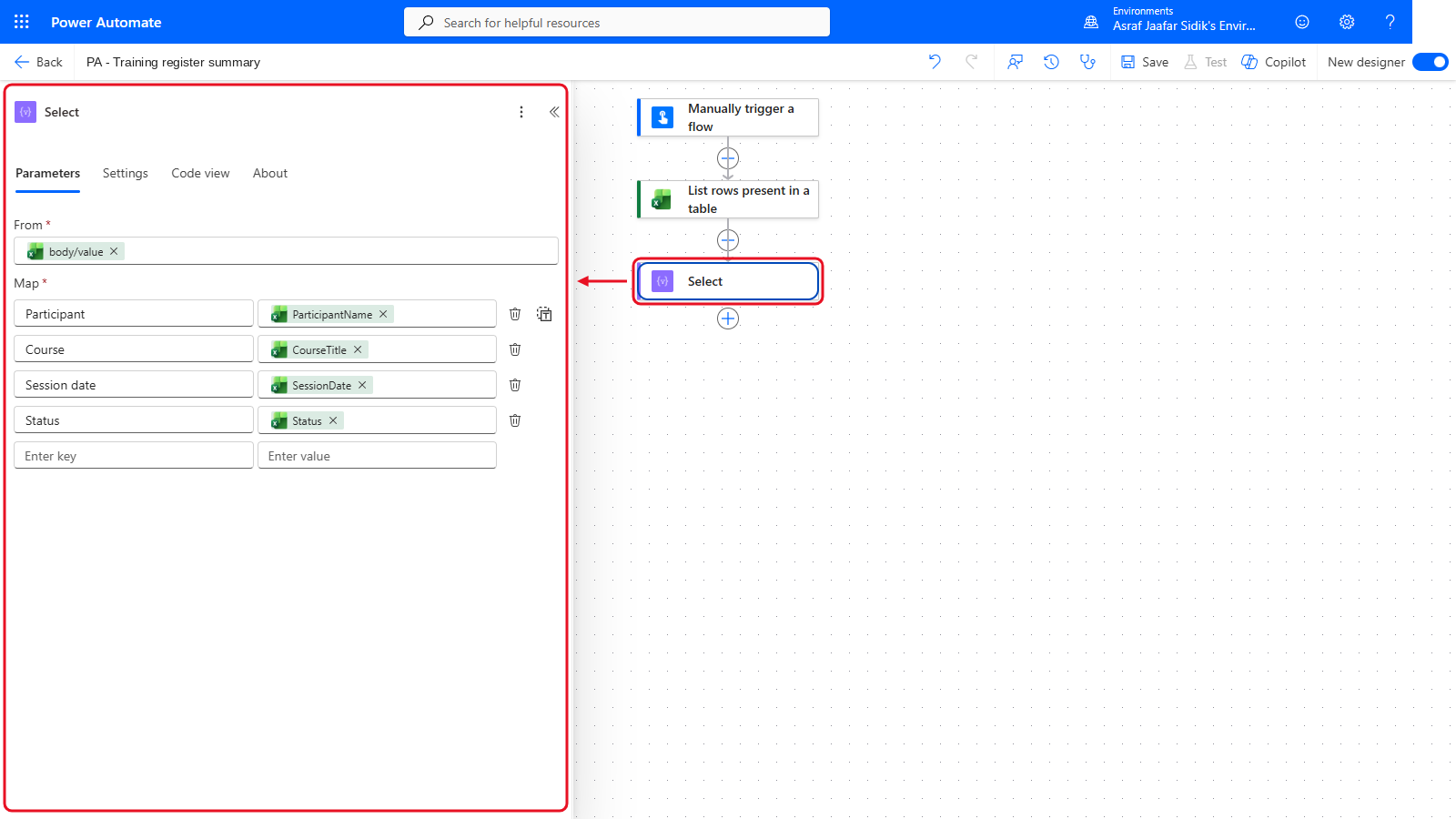Open the Settings gear icon
This screenshot has width=1456, height=819.
click(1347, 22)
